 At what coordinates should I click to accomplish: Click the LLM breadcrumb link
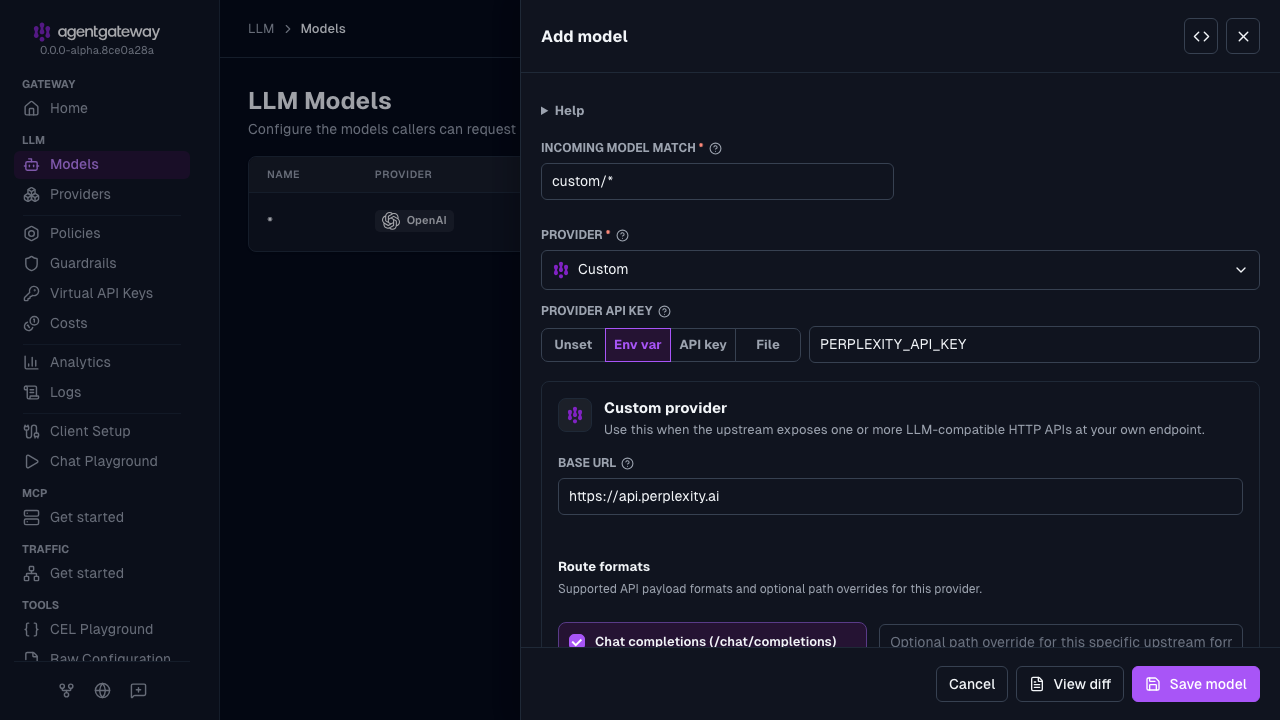click(x=261, y=29)
